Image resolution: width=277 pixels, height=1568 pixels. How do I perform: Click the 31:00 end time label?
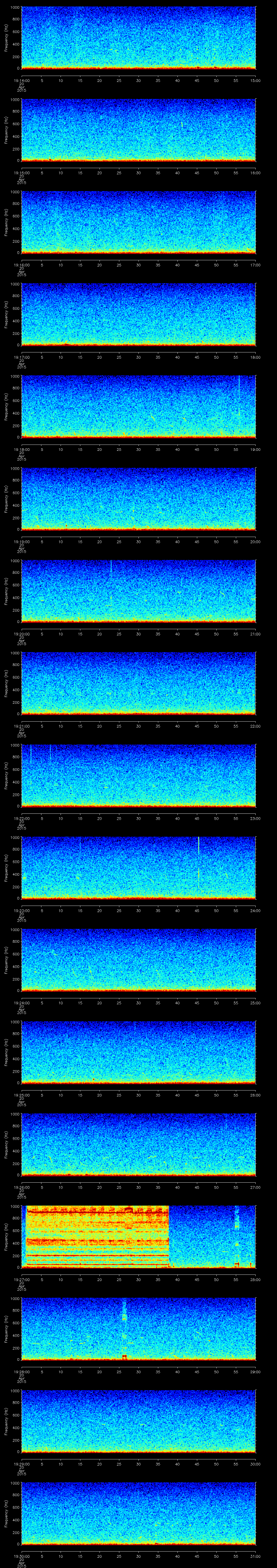pos(256,1556)
